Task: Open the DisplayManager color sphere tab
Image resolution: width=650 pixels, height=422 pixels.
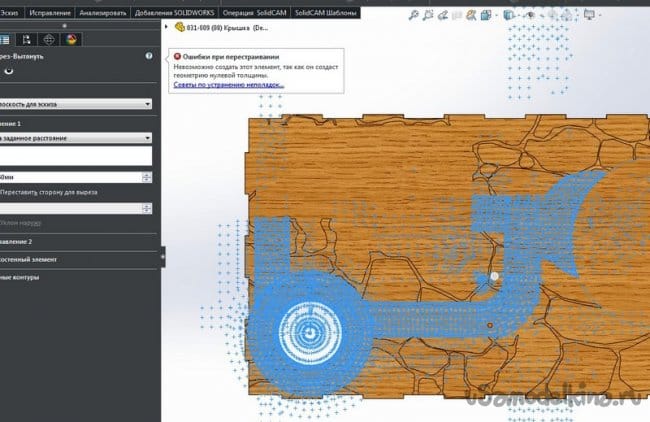Action: point(72,39)
